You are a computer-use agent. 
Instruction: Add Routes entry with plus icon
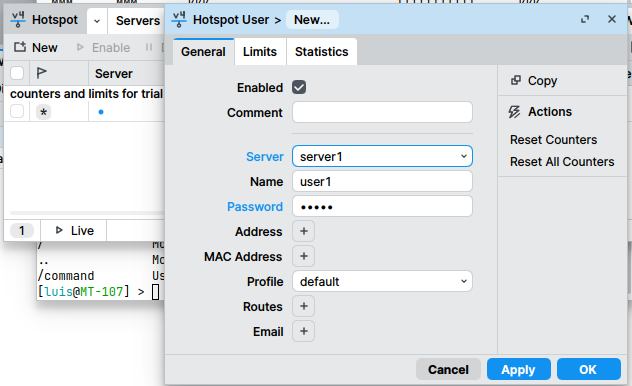tap(304, 306)
